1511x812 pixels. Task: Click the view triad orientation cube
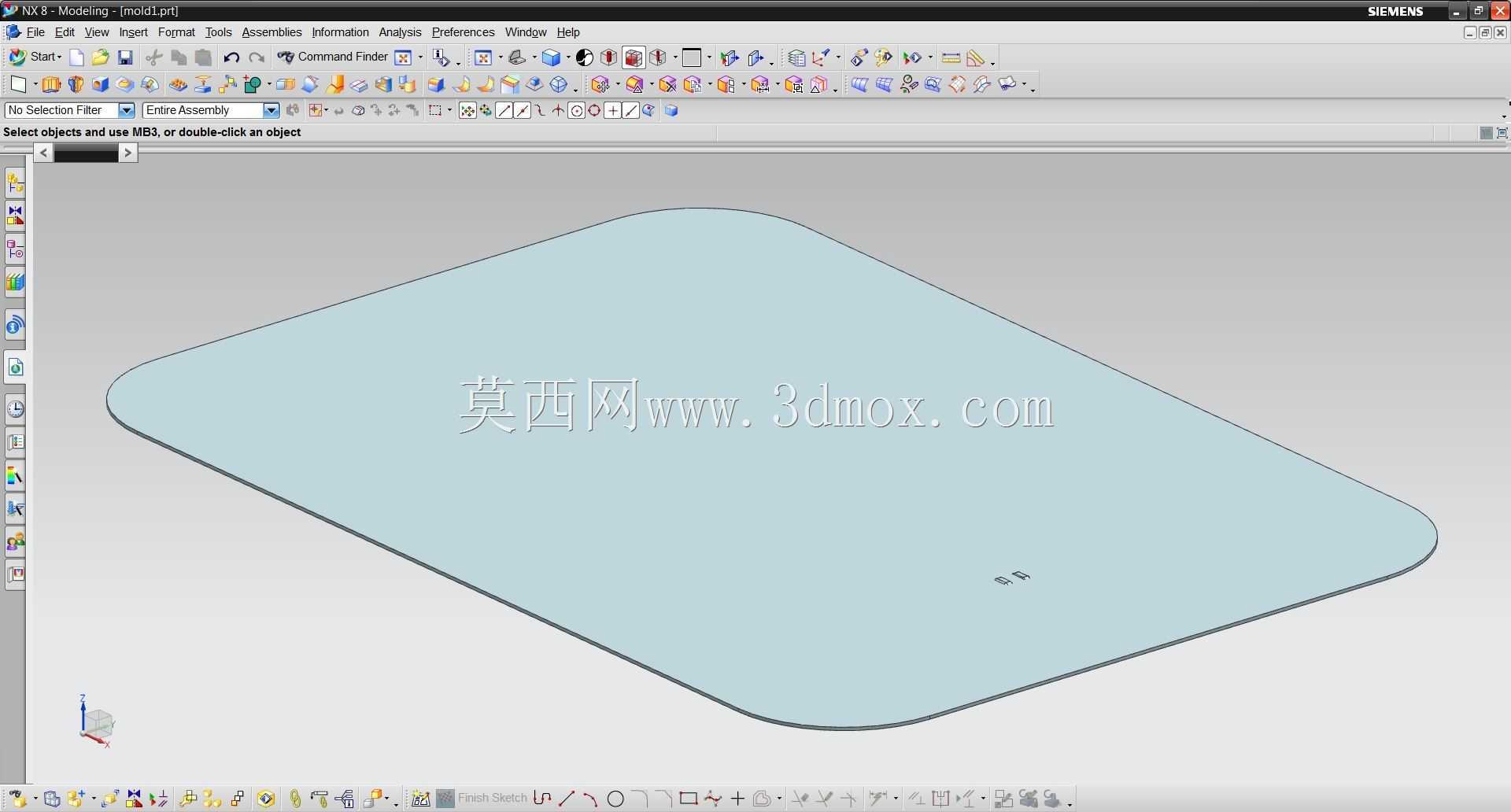pyautogui.click(x=97, y=722)
